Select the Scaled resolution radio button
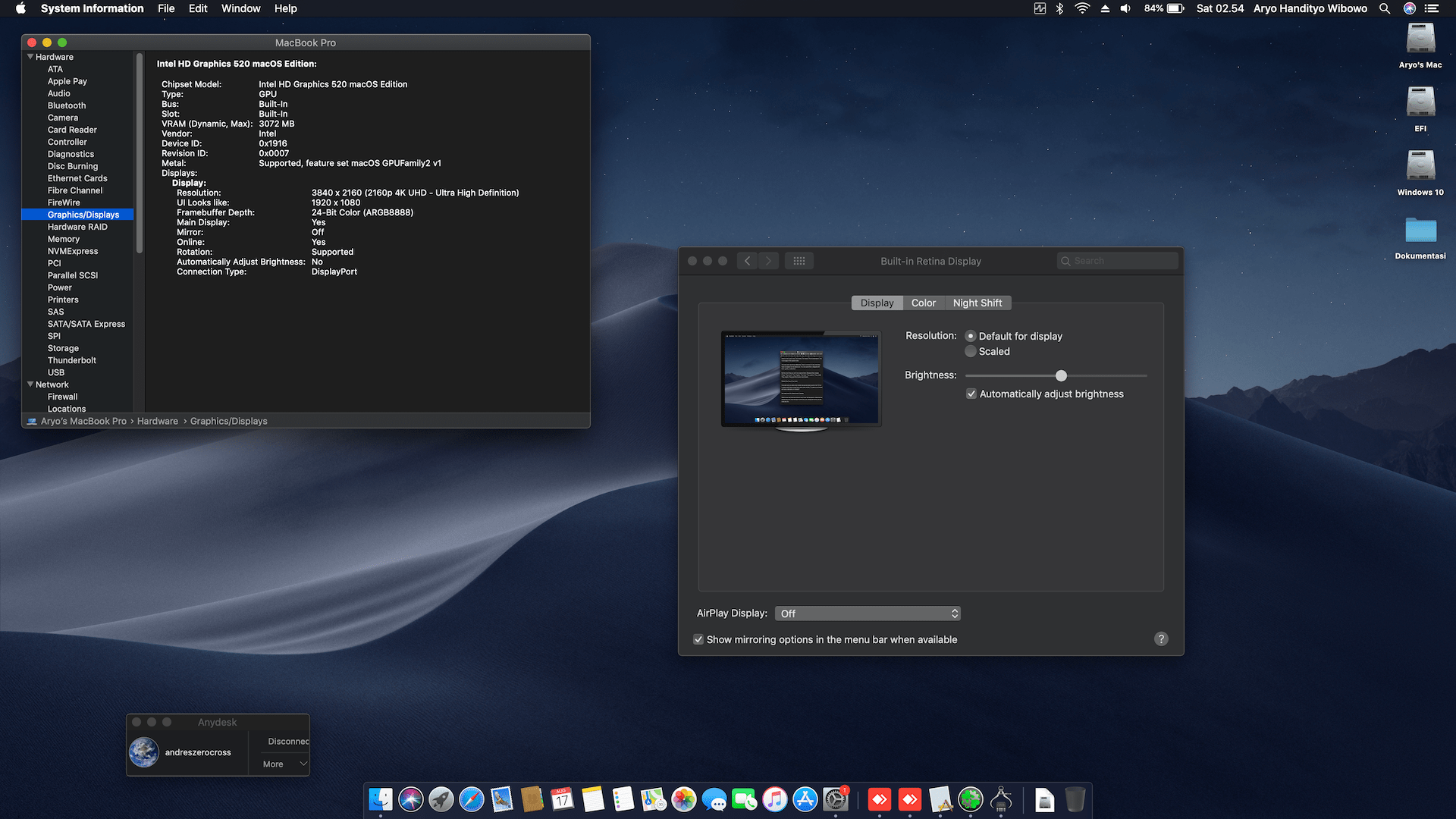This screenshot has width=1456, height=819. tap(971, 351)
